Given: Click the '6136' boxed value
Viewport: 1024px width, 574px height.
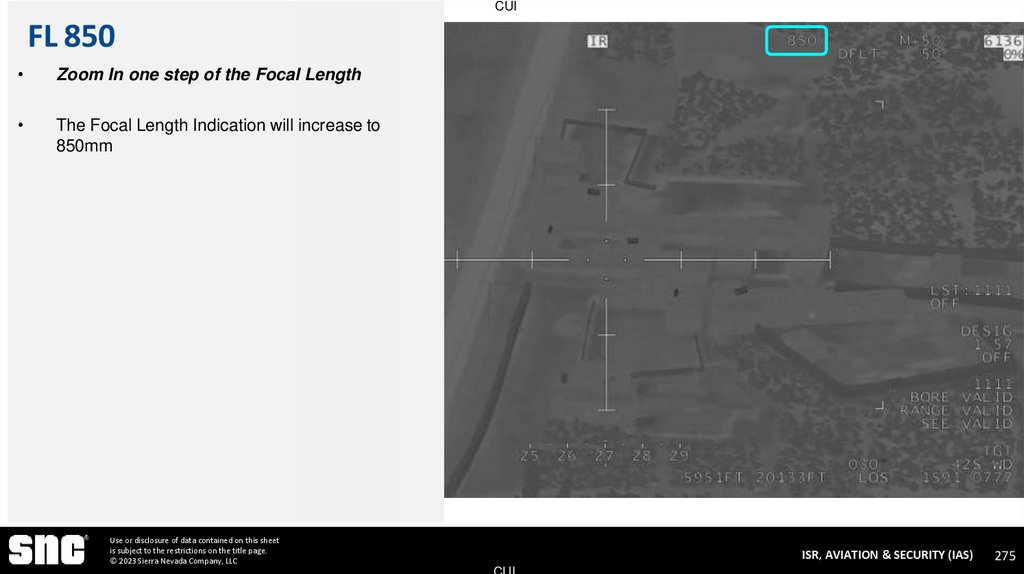Looking at the screenshot, I should pos(1002,41).
